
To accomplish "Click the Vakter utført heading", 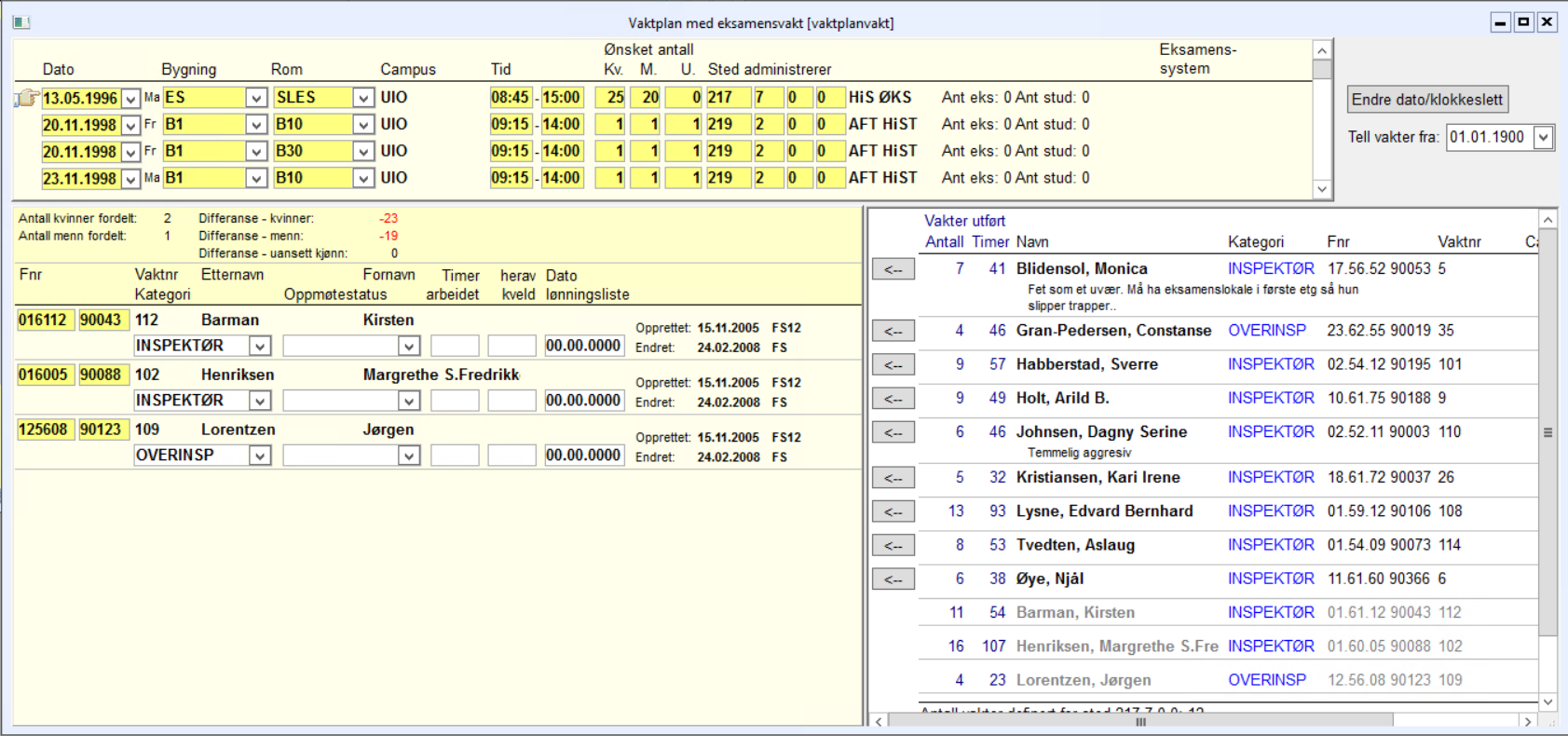I will point(964,222).
